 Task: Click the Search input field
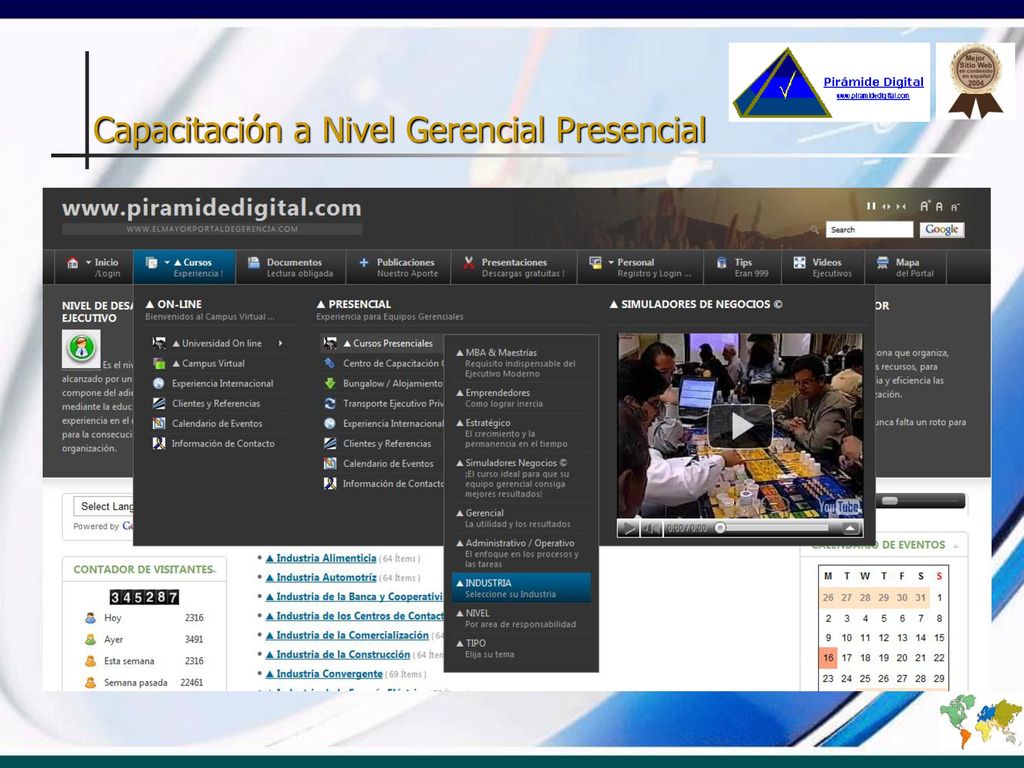coord(869,229)
